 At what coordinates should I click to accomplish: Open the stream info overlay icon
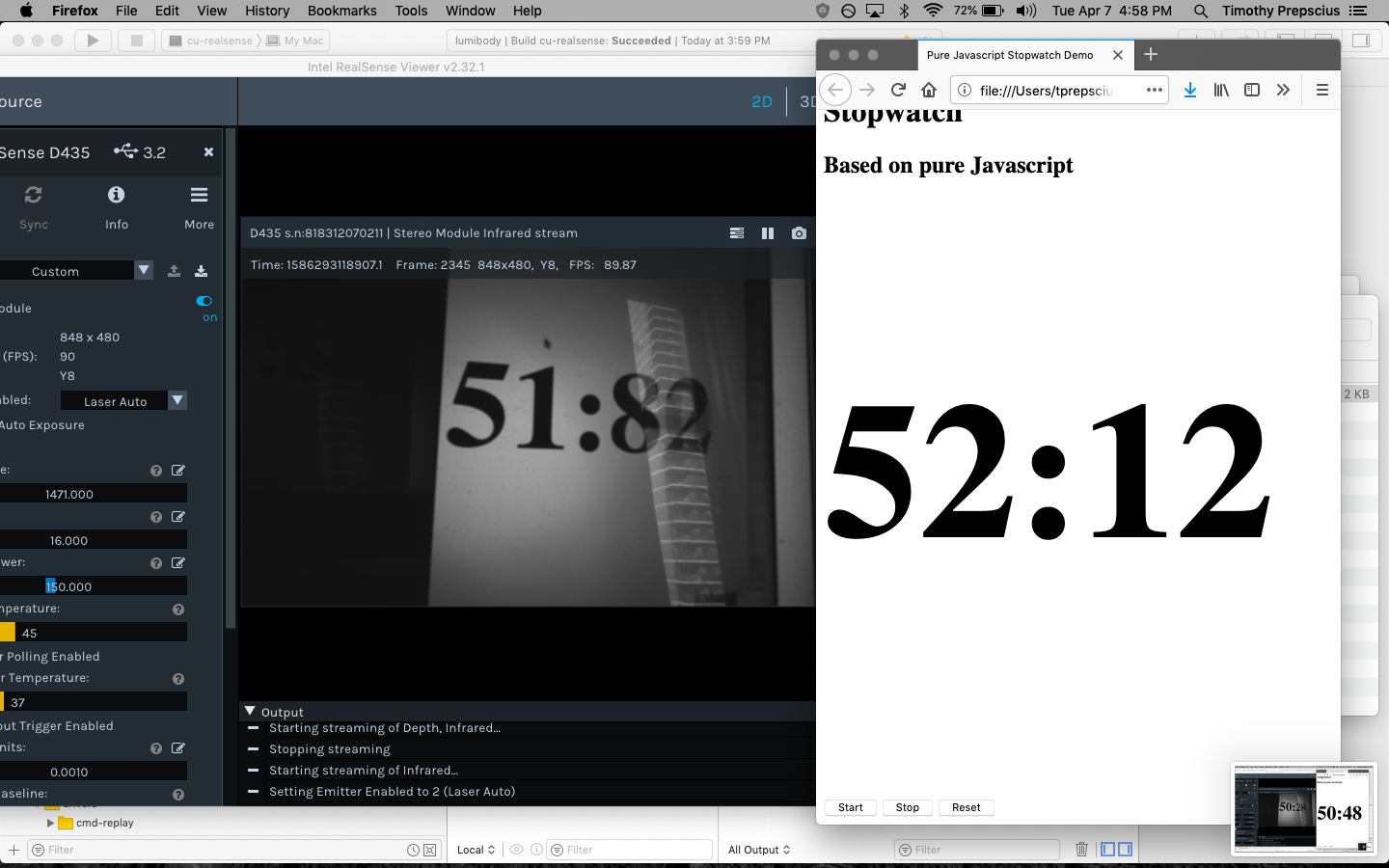pyautogui.click(x=737, y=233)
